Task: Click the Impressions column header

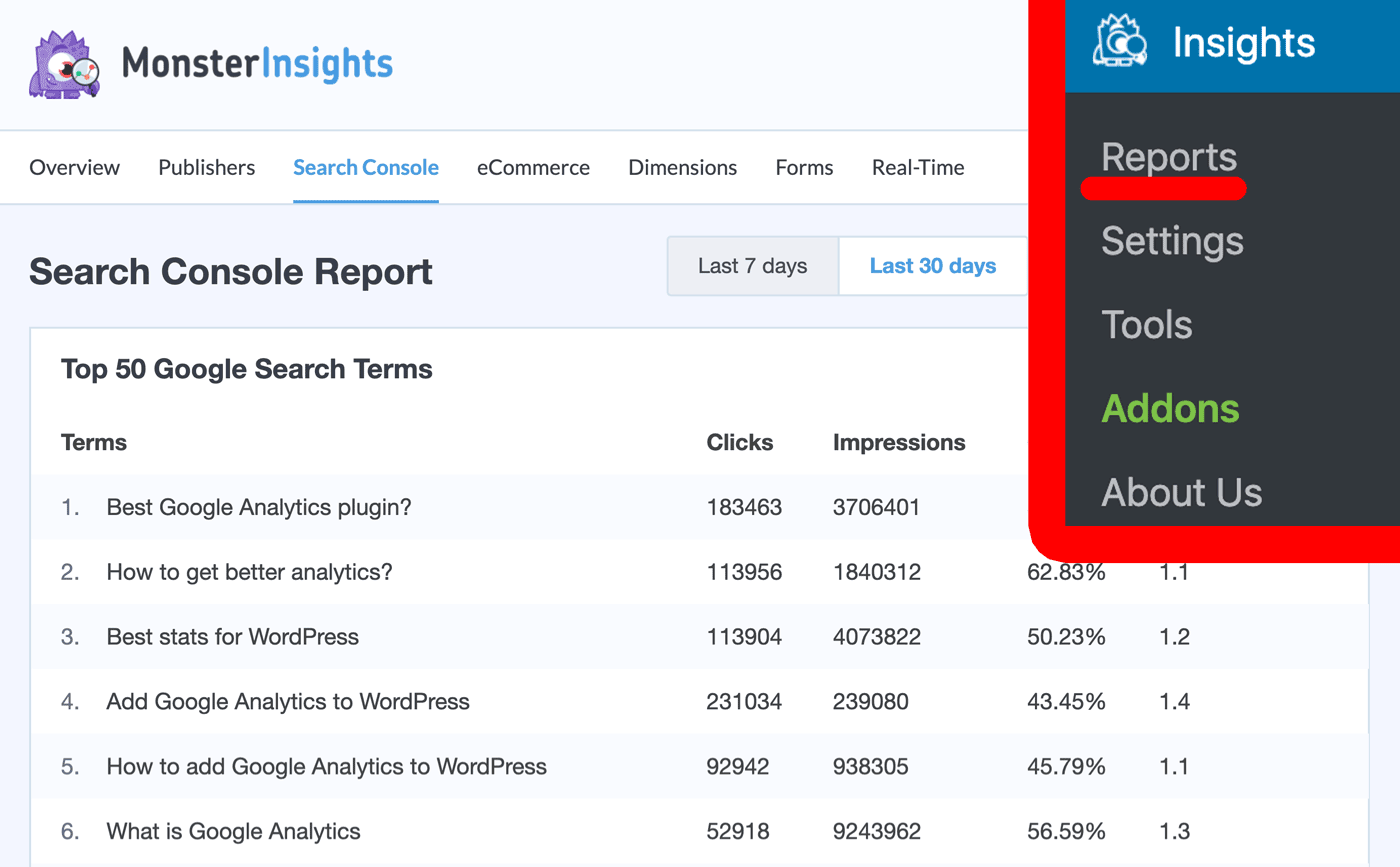Action: click(899, 442)
